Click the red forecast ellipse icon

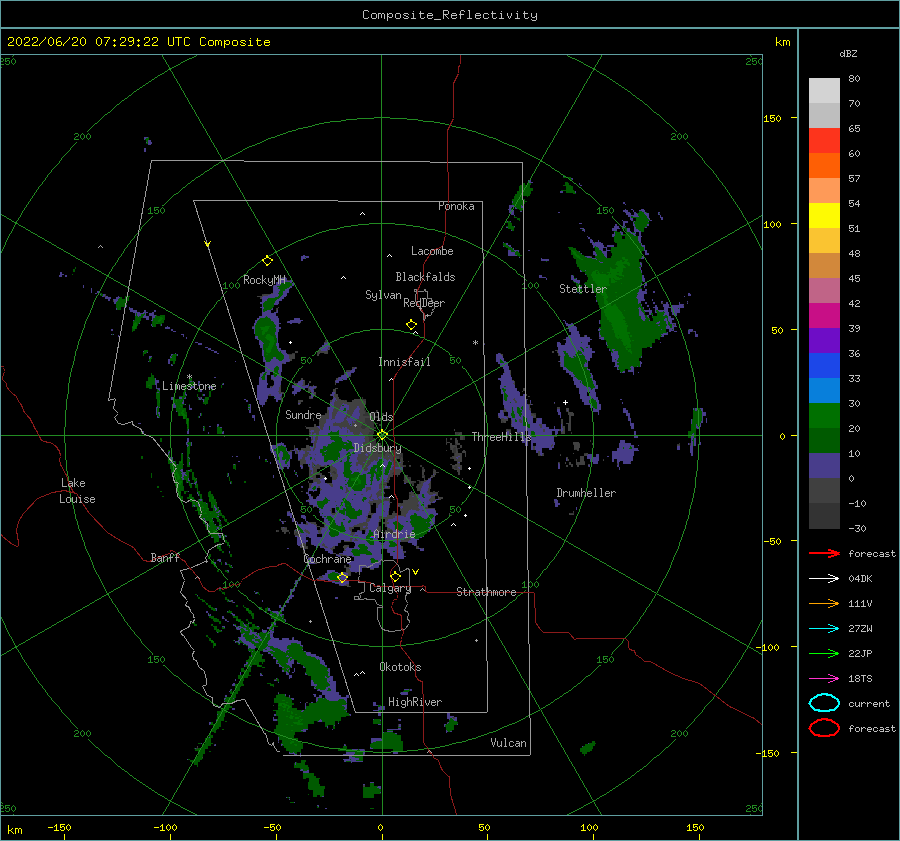[x=824, y=728]
